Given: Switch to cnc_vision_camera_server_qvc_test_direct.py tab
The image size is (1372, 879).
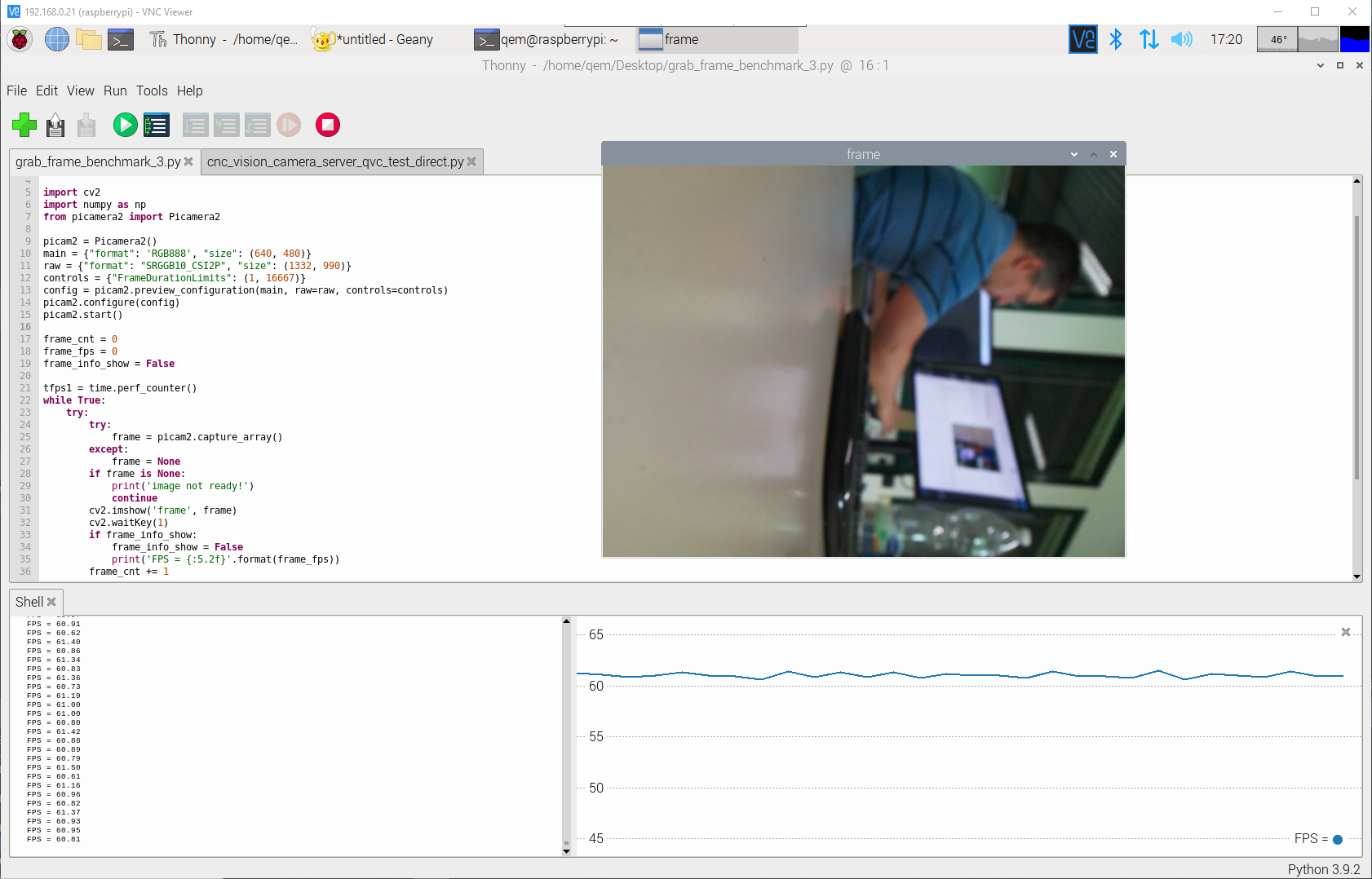Looking at the screenshot, I should coord(334,161).
